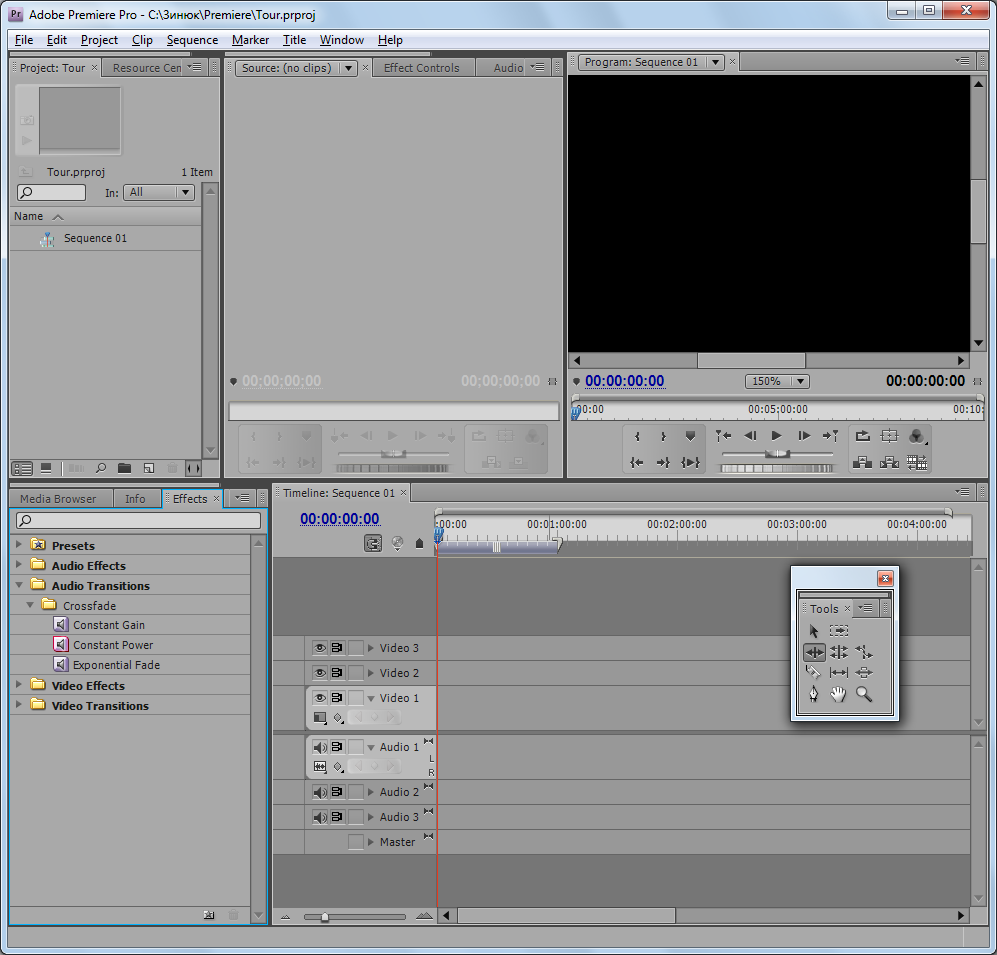Open Trim Monitor from Program panel
Viewport: 997px width, 955px height.
coord(916,463)
